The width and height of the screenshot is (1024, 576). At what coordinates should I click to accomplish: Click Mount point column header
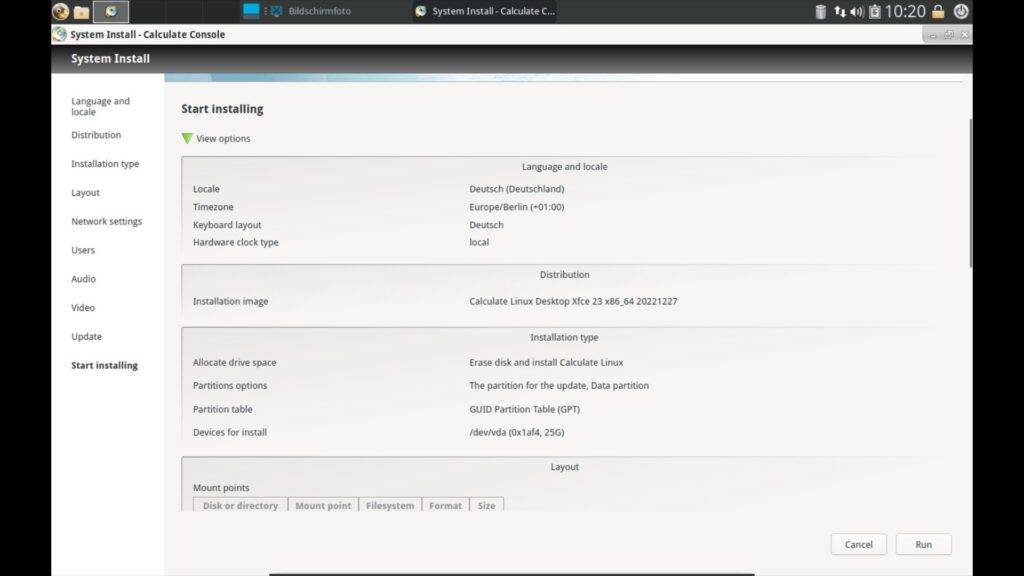point(323,505)
